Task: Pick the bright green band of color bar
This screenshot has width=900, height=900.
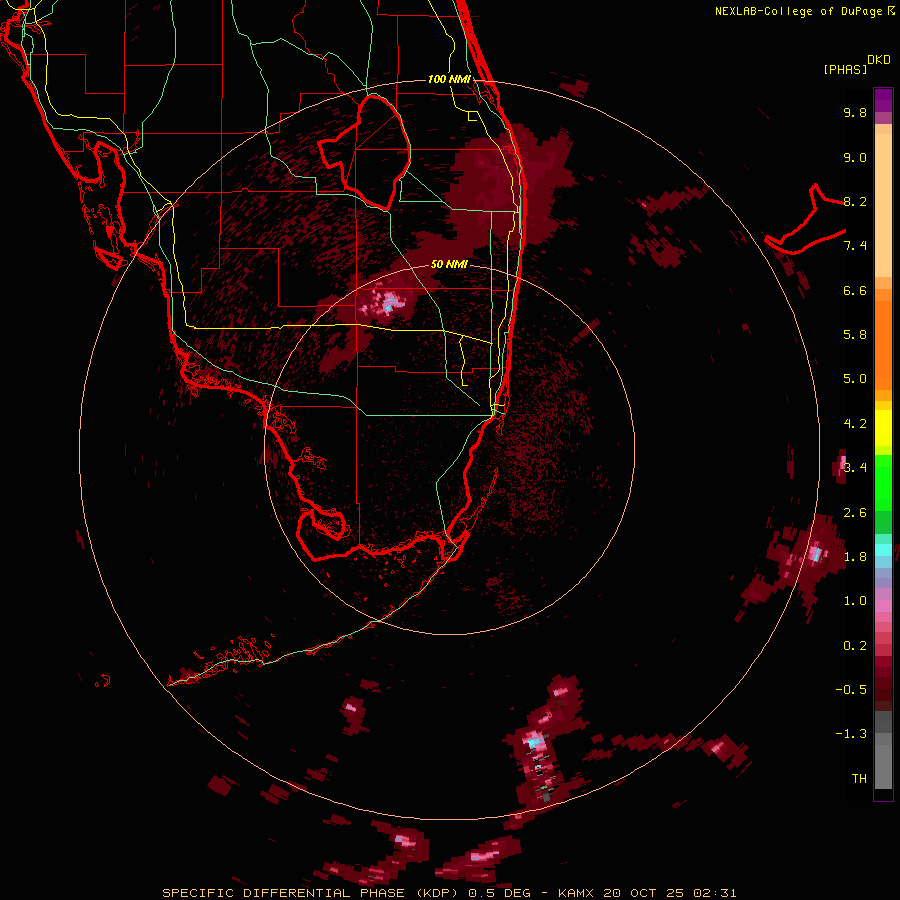Action: tap(883, 483)
